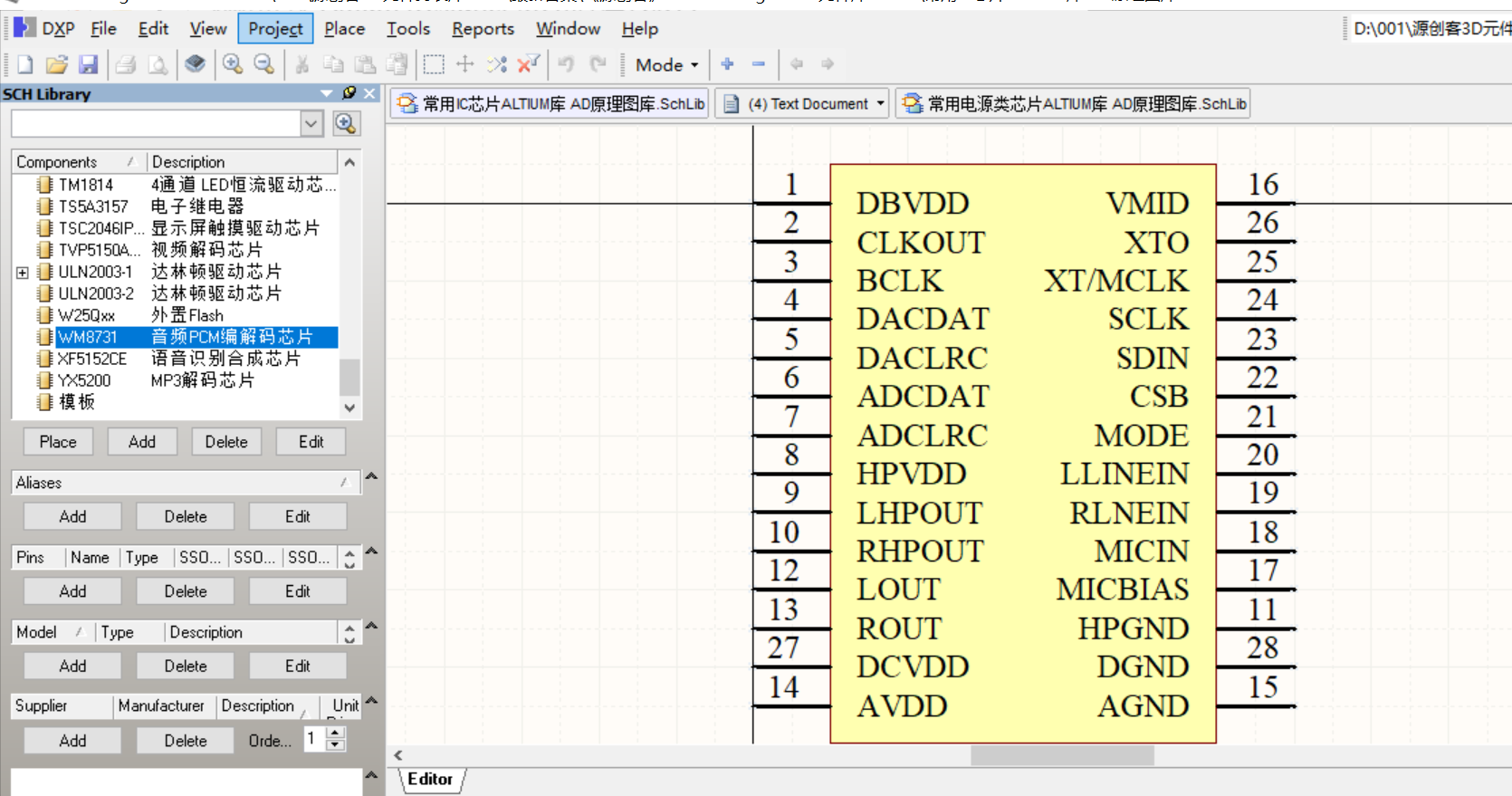Click the Paste icon
This screenshot has height=796, width=1512.
pos(365,64)
